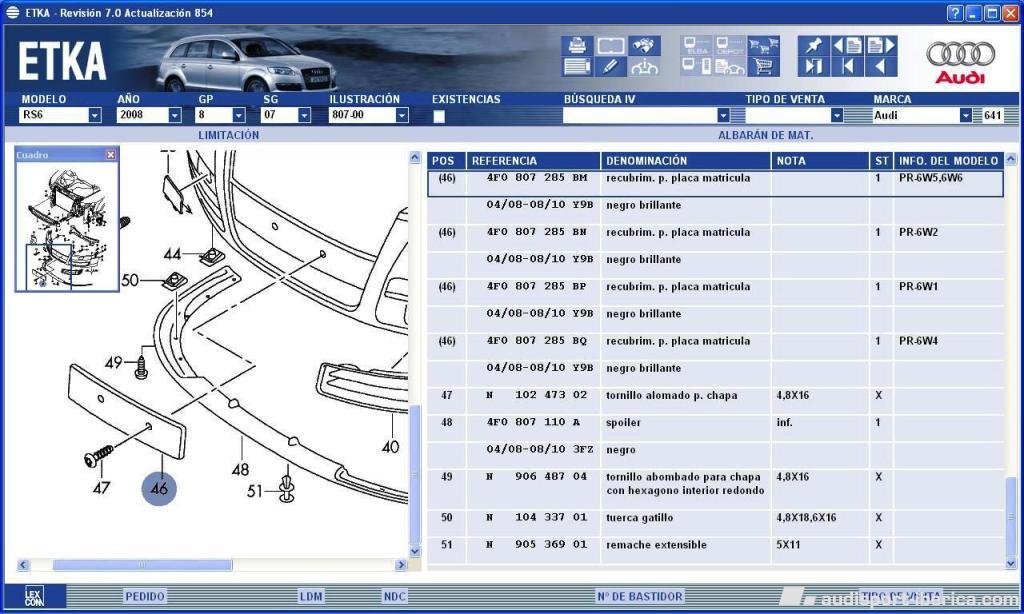This screenshot has height=614, width=1024.
Task: Open the catalog book icon
Action: point(611,46)
